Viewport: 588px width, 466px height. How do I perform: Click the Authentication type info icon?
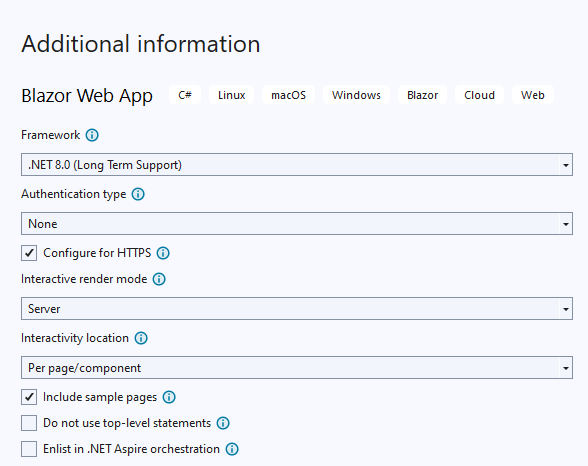click(138, 194)
